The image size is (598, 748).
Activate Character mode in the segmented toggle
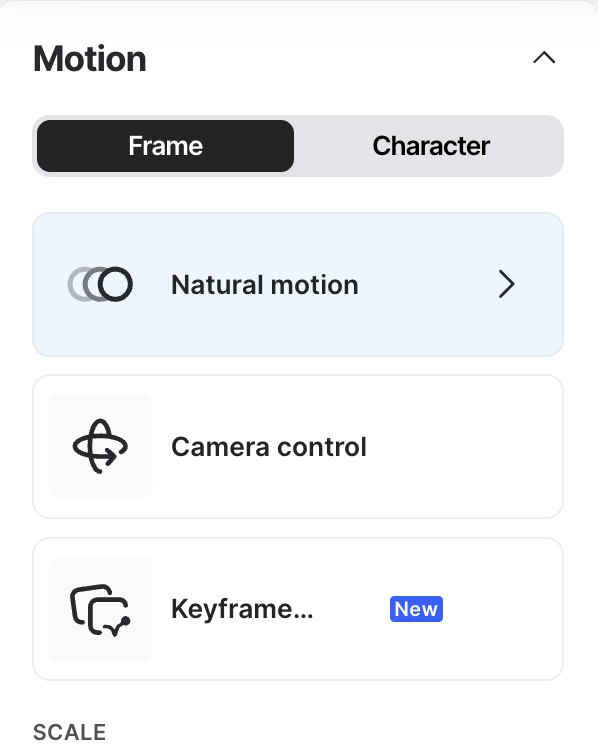point(431,146)
